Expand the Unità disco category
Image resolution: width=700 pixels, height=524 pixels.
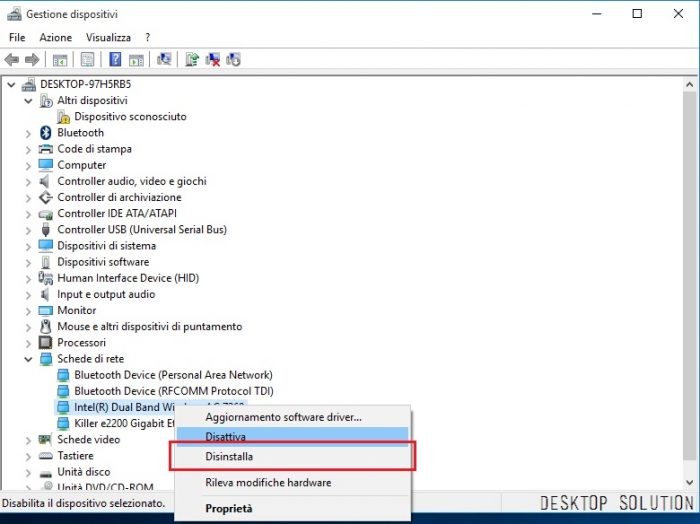click(28, 472)
